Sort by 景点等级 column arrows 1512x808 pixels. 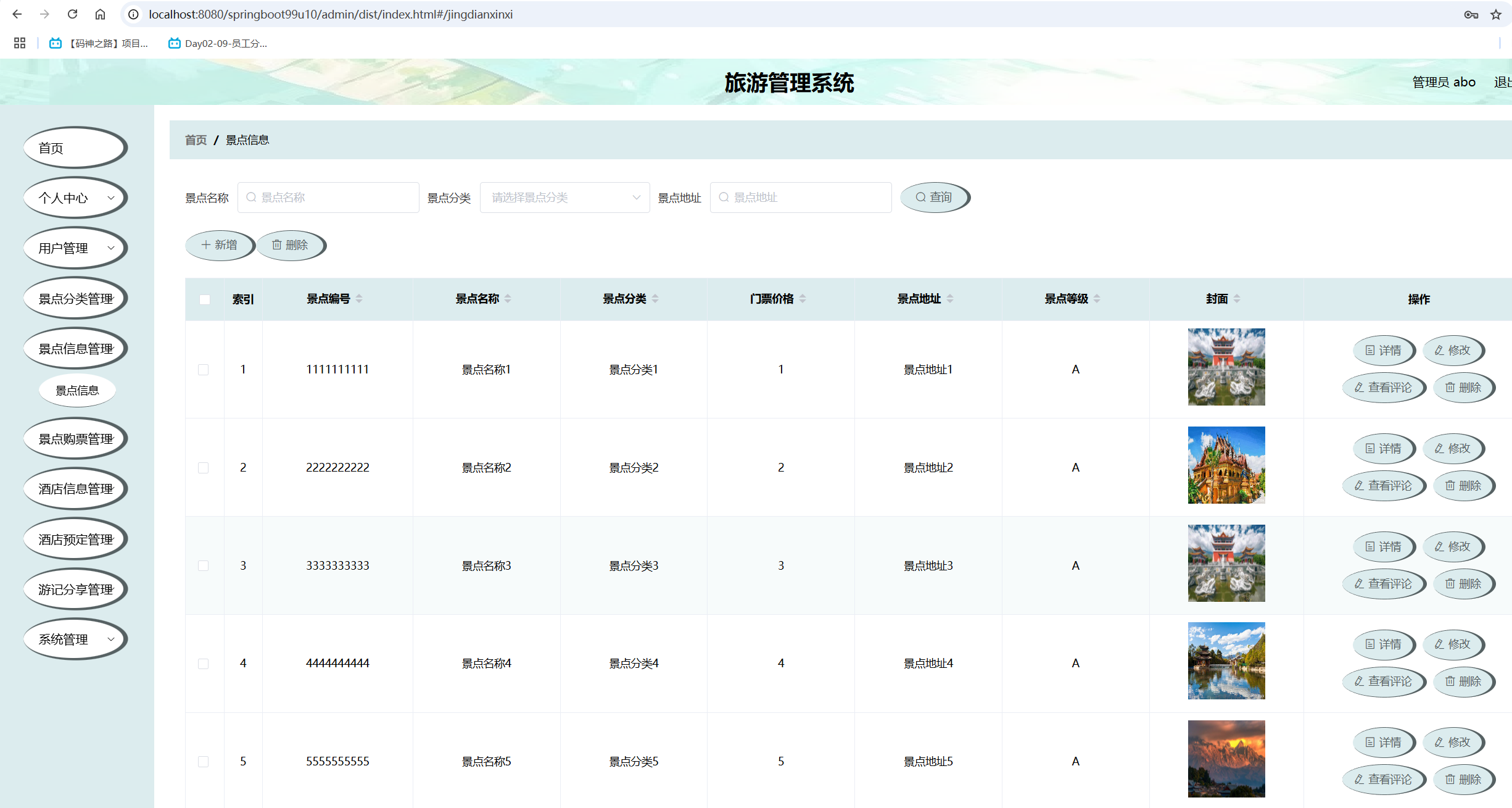tap(1097, 299)
